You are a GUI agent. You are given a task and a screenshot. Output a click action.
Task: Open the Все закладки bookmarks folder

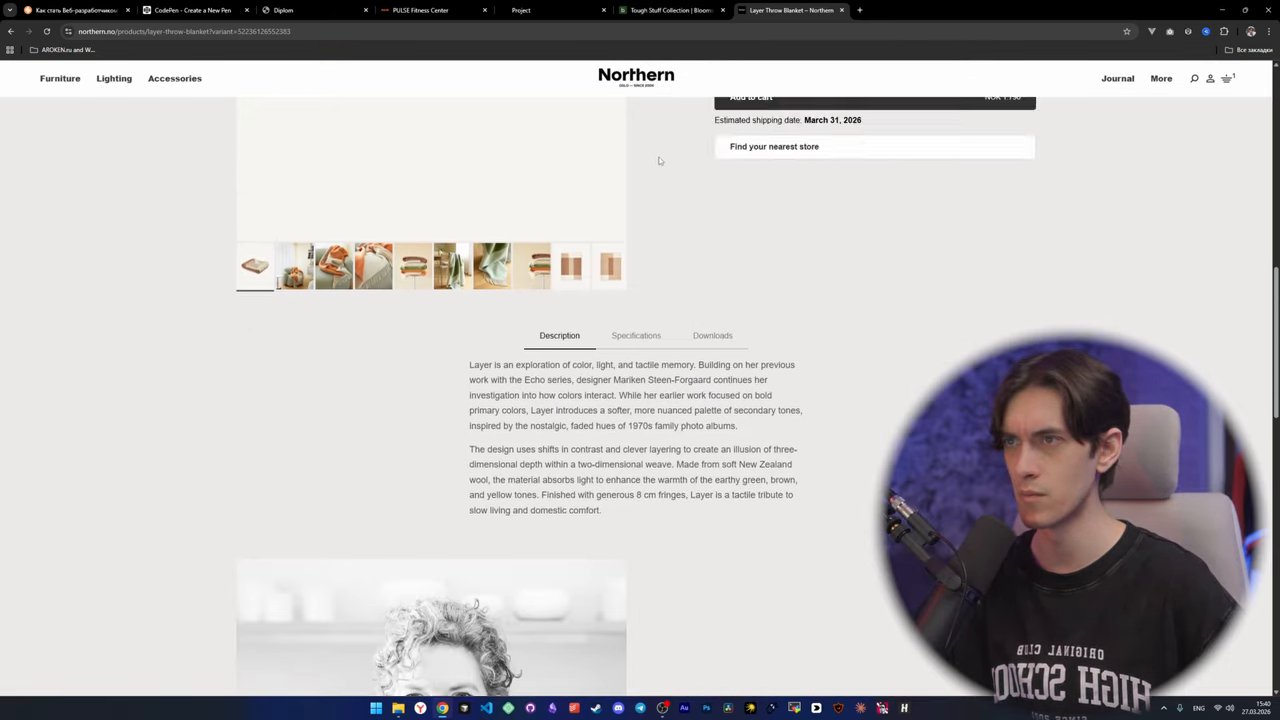1249,50
